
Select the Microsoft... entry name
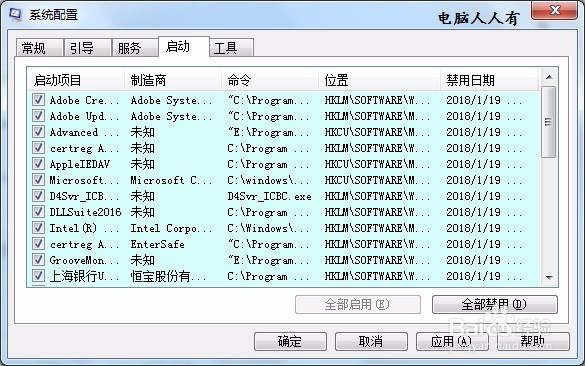[x=84, y=181]
